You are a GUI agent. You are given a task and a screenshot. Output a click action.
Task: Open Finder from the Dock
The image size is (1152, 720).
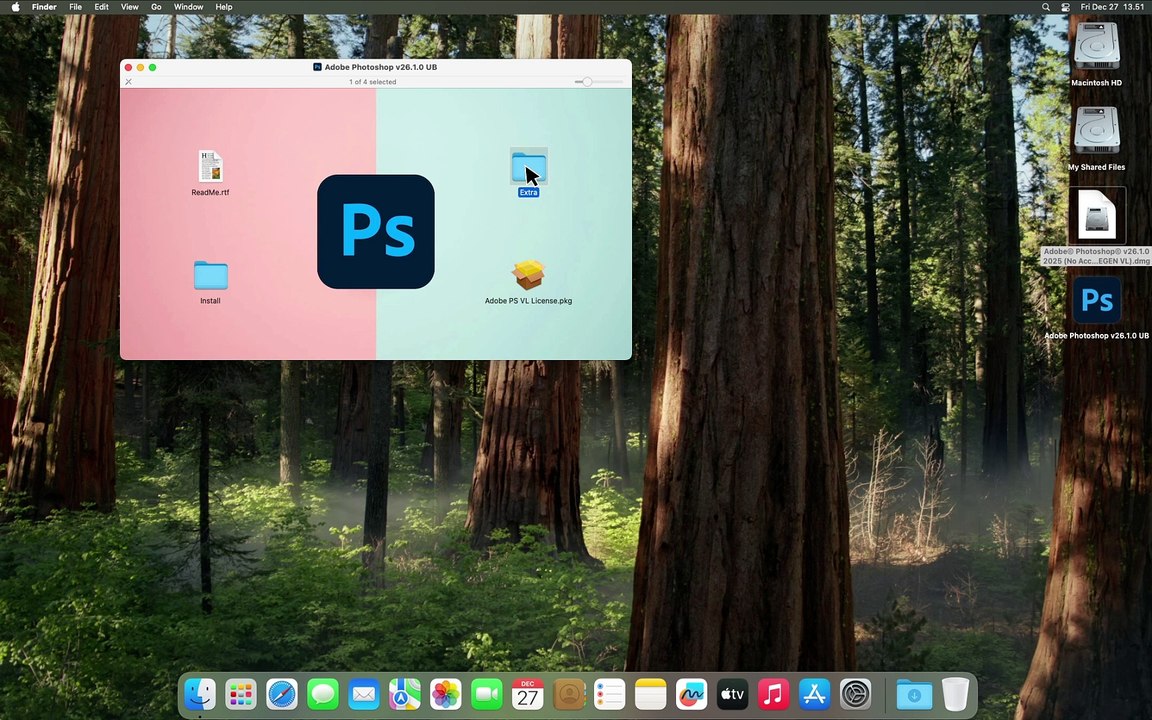200,694
